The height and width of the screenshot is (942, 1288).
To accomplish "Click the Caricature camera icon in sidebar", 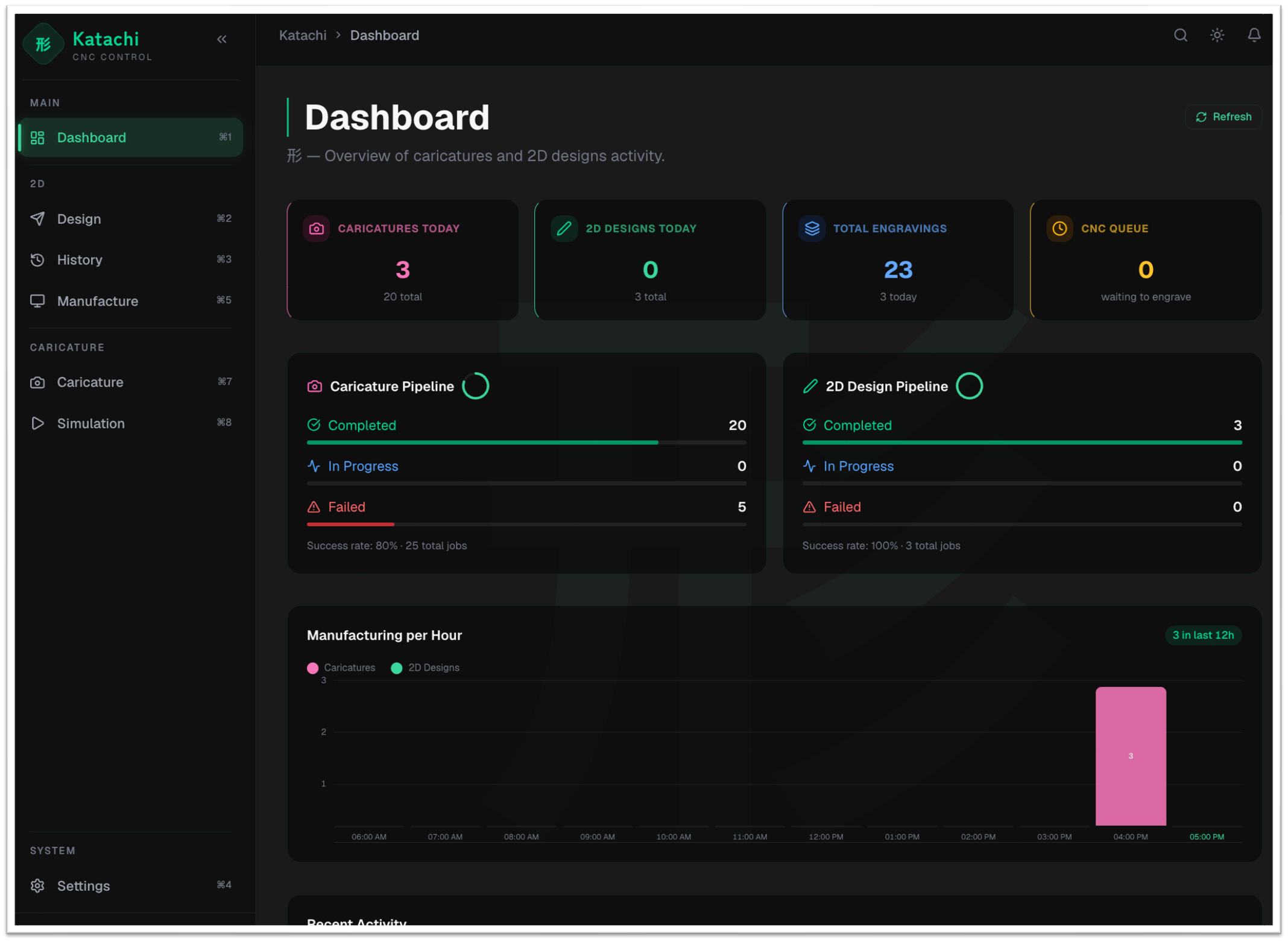I will pyautogui.click(x=37, y=382).
